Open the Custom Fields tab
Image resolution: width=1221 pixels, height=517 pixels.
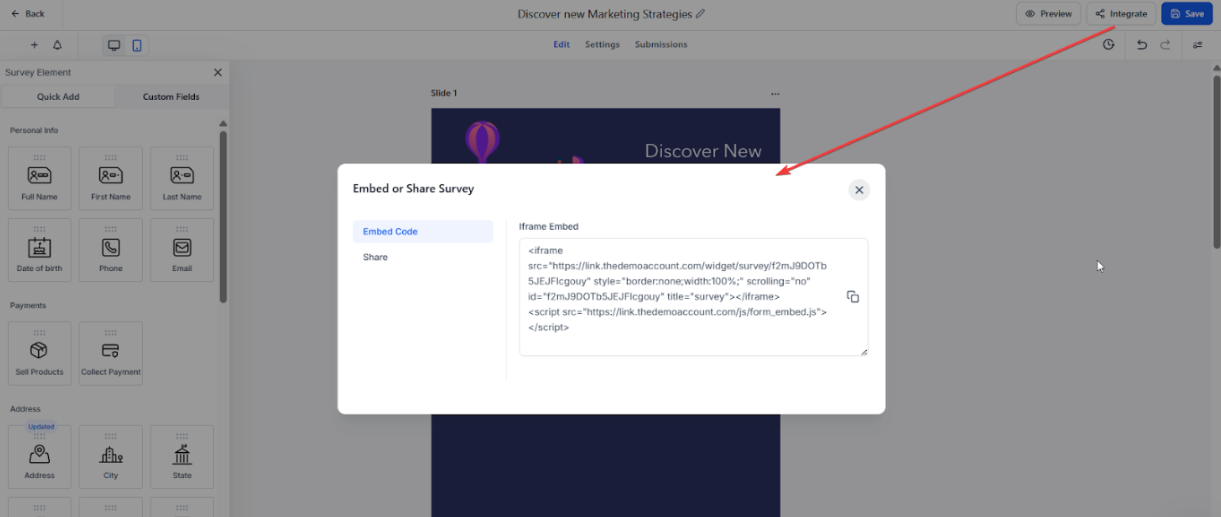171,97
